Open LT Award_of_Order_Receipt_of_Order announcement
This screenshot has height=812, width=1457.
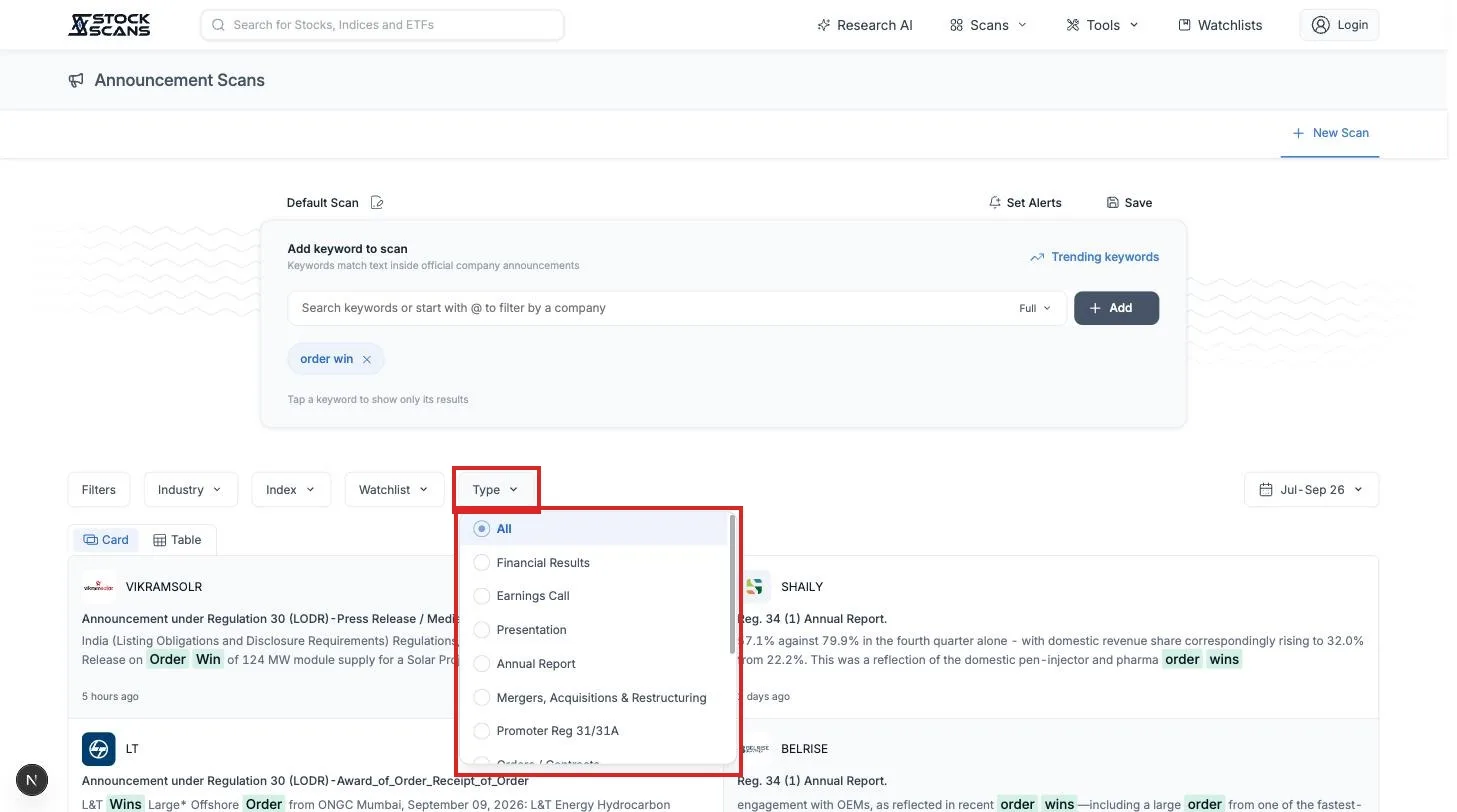click(x=305, y=781)
